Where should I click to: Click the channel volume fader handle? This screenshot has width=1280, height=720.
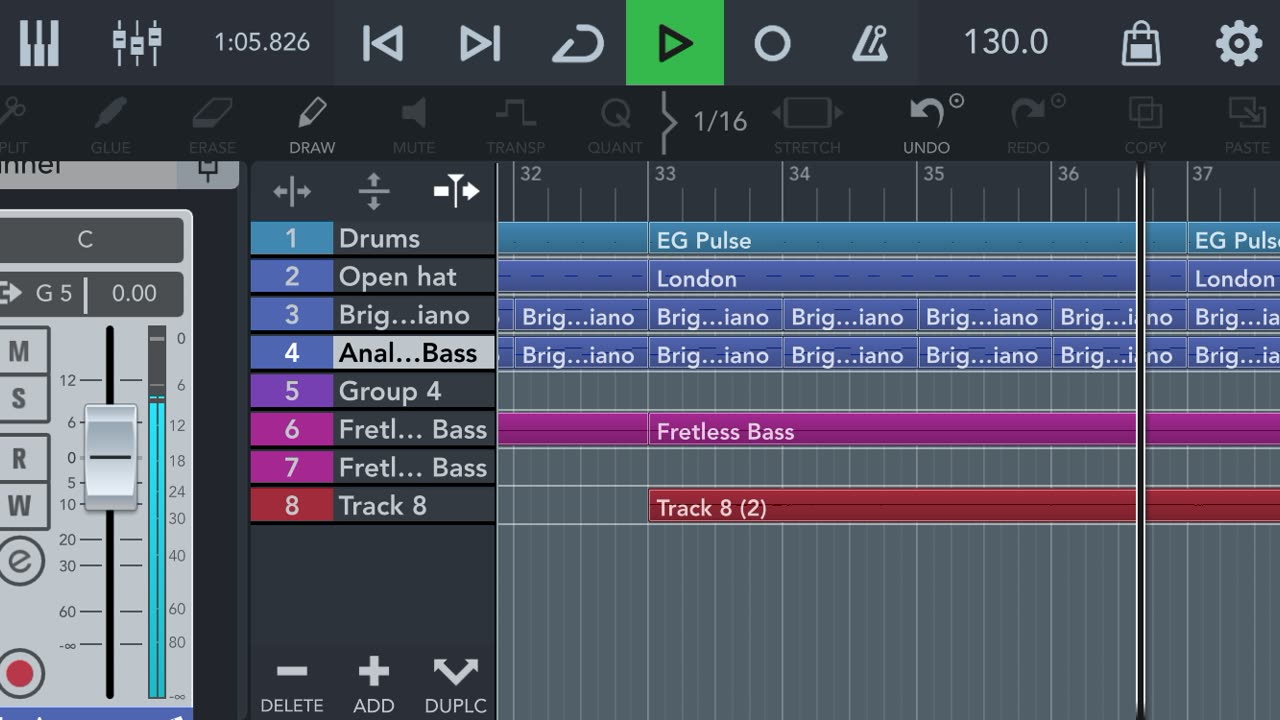point(110,457)
